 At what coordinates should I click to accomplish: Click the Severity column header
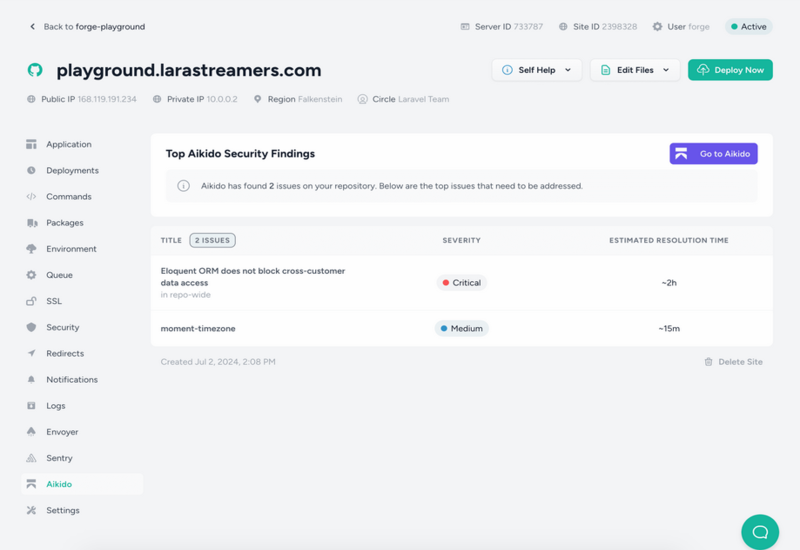(461, 240)
